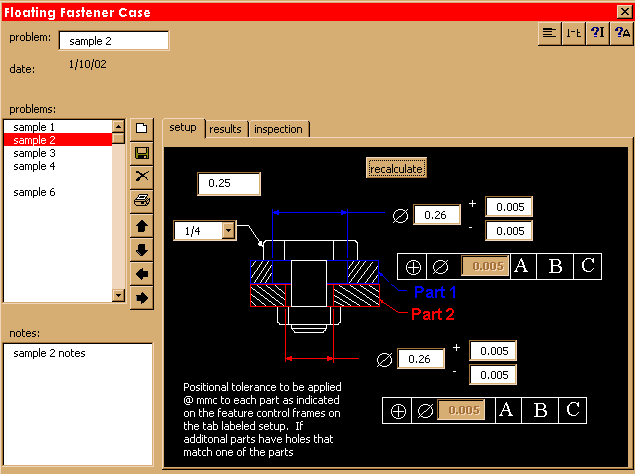Print using the printer icon
Screen dimensions: 635x474
(x=142, y=201)
